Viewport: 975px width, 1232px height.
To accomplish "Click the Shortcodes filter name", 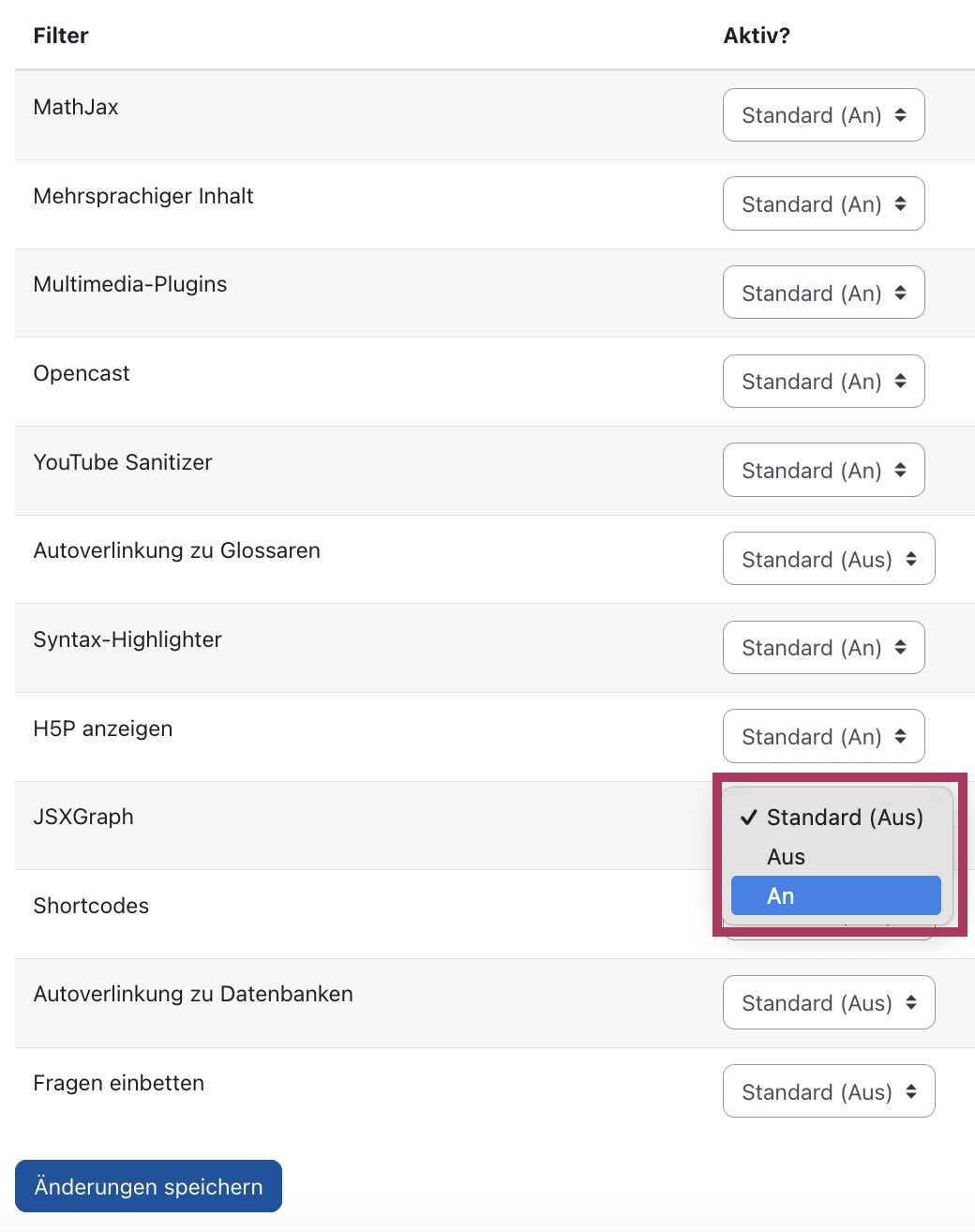I will (x=91, y=905).
